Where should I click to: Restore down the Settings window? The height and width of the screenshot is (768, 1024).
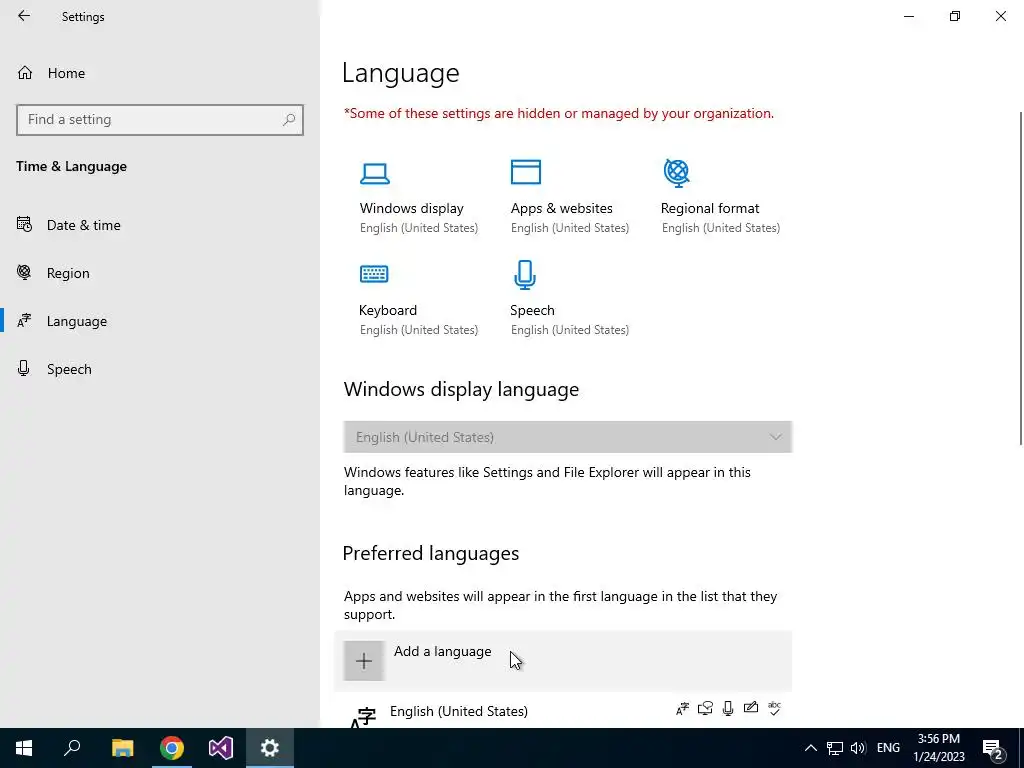[955, 16]
